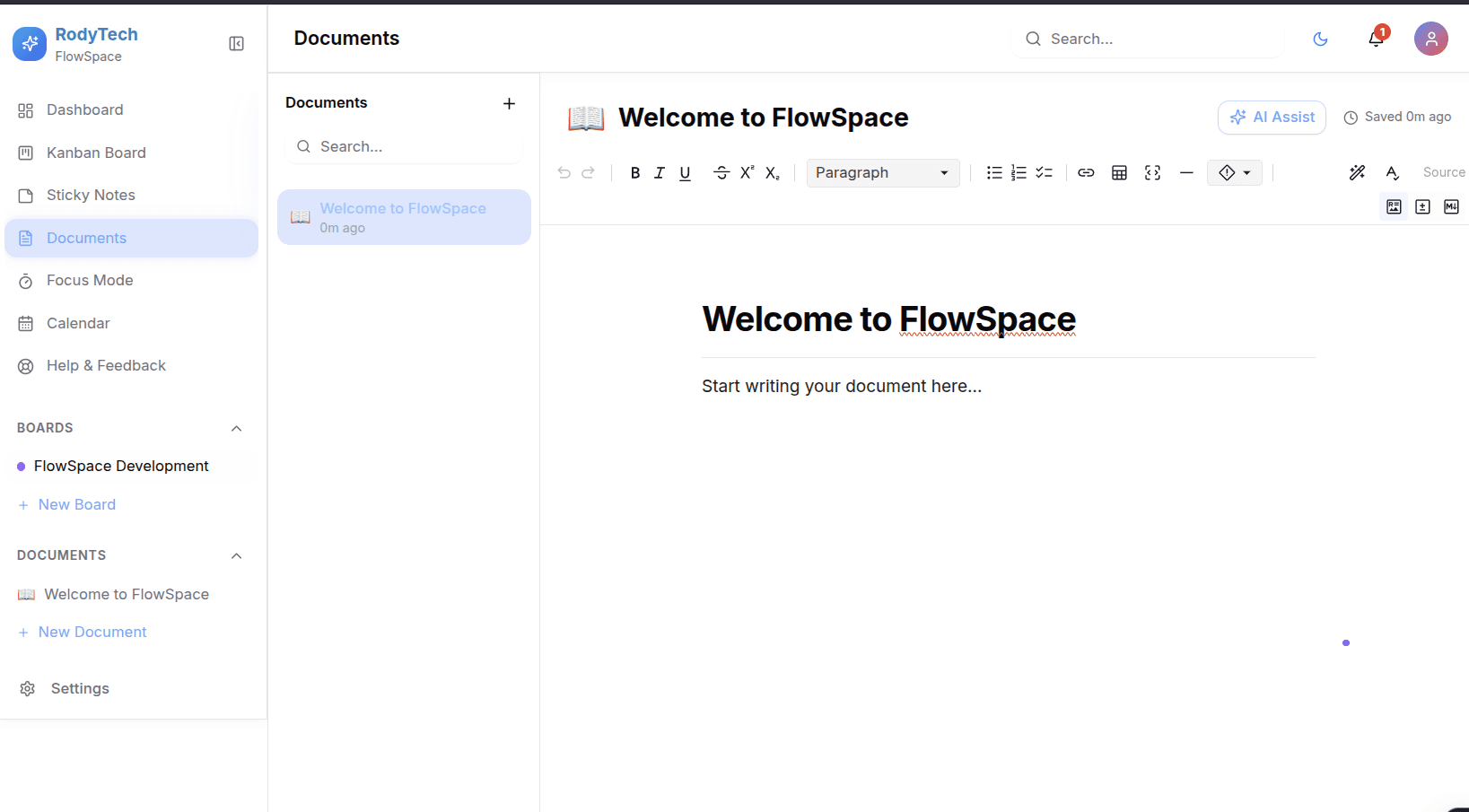Collapse the BOARDS section

pyautogui.click(x=236, y=428)
